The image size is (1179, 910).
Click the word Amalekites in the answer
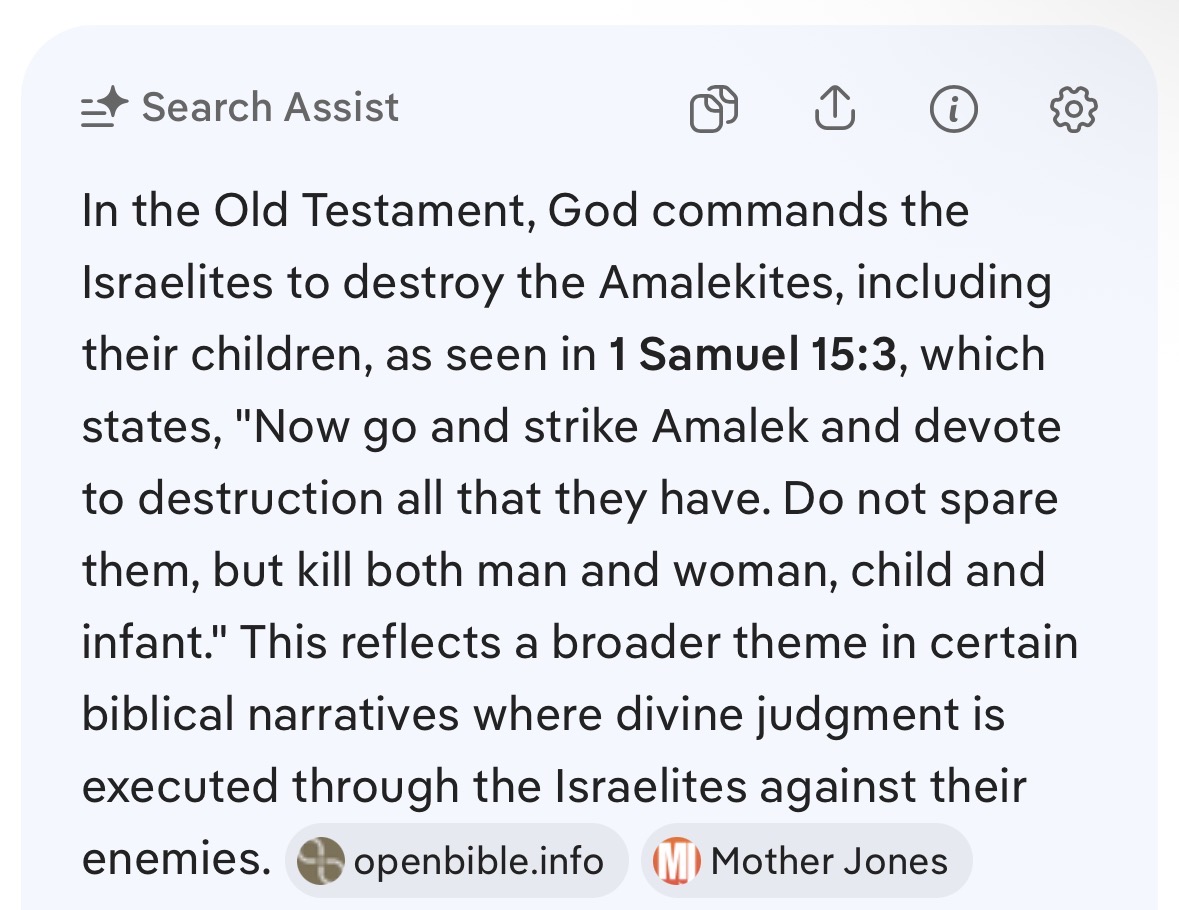pyautogui.click(x=720, y=283)
